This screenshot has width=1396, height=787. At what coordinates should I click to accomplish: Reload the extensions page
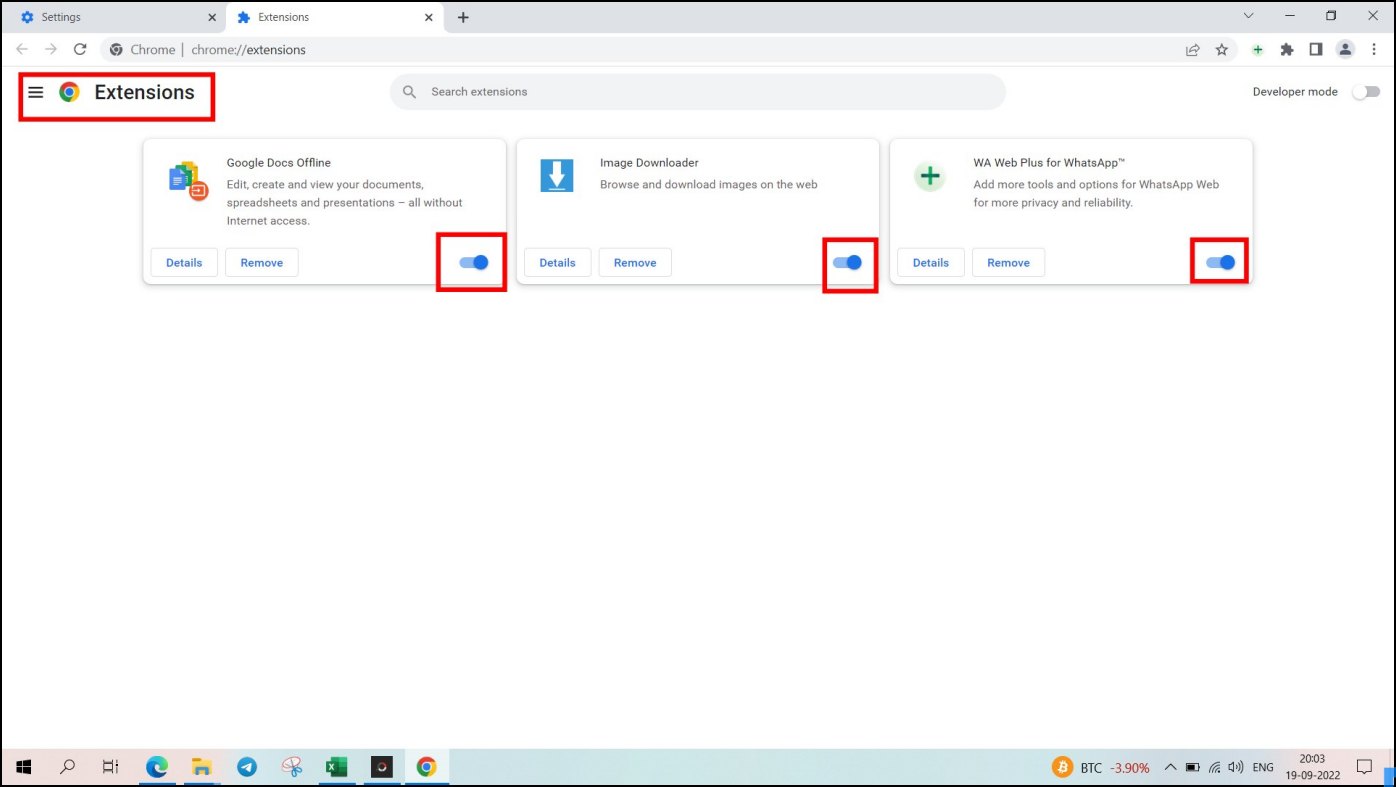click(x=80, y=49)
